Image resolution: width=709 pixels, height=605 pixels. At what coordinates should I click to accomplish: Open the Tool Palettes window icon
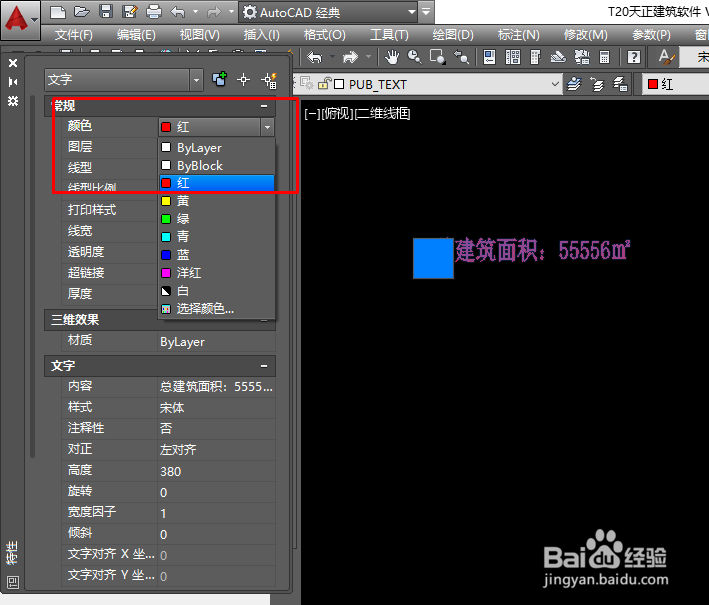[x=535, y=57]
